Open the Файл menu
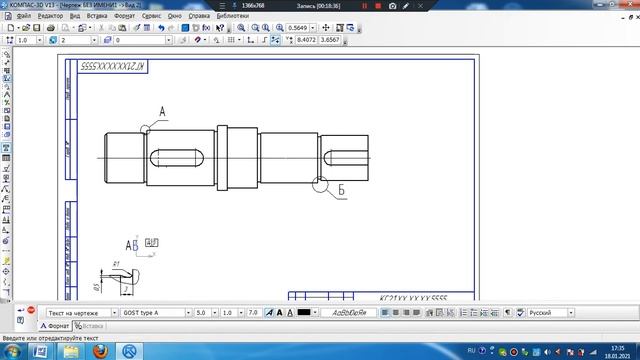 (24, 16)
